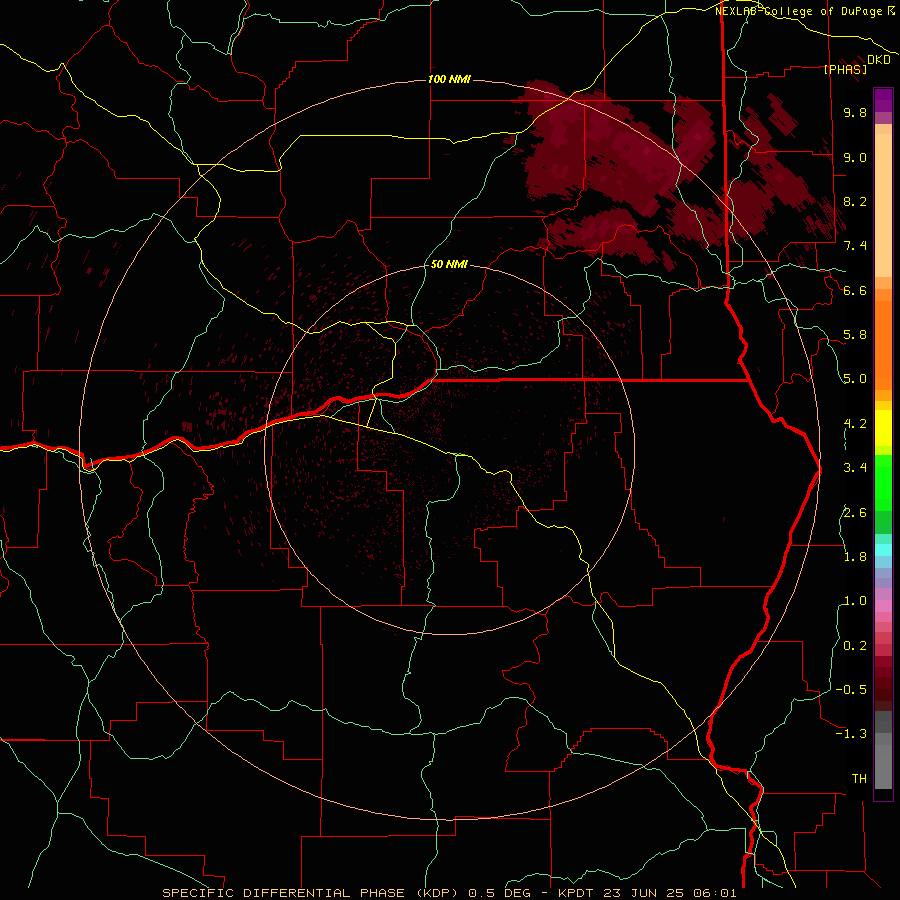Click the 100 NMI range ring label
The image size is (900, 900).
[449, 79]
